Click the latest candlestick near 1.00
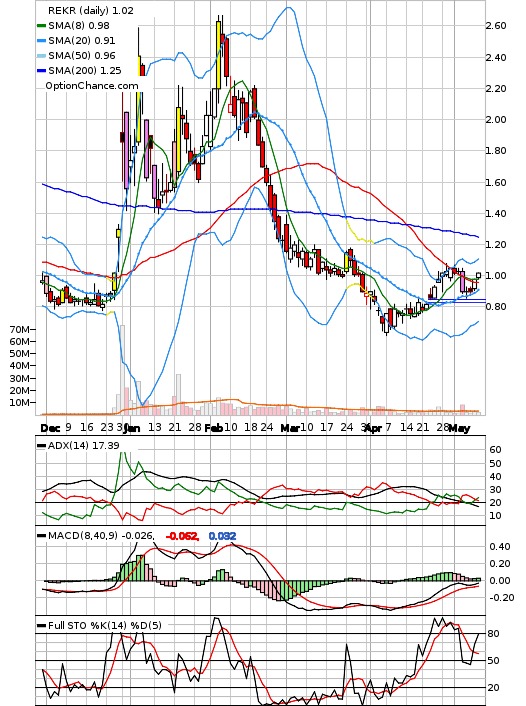This screenshot has width=526, height=706. tap(478, 275)
